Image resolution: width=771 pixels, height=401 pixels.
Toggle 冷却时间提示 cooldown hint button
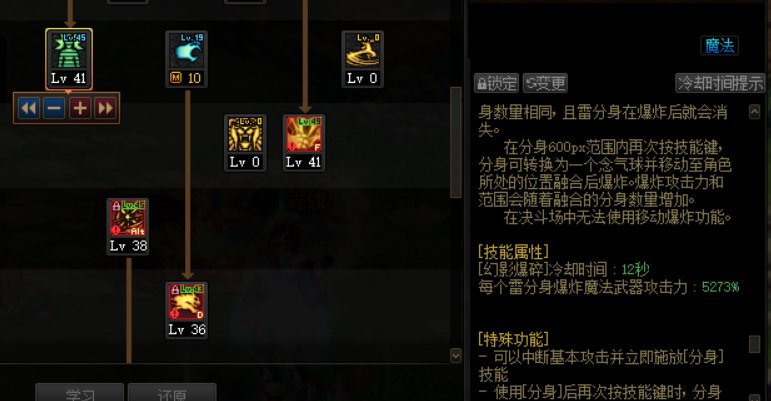[720, 83]
